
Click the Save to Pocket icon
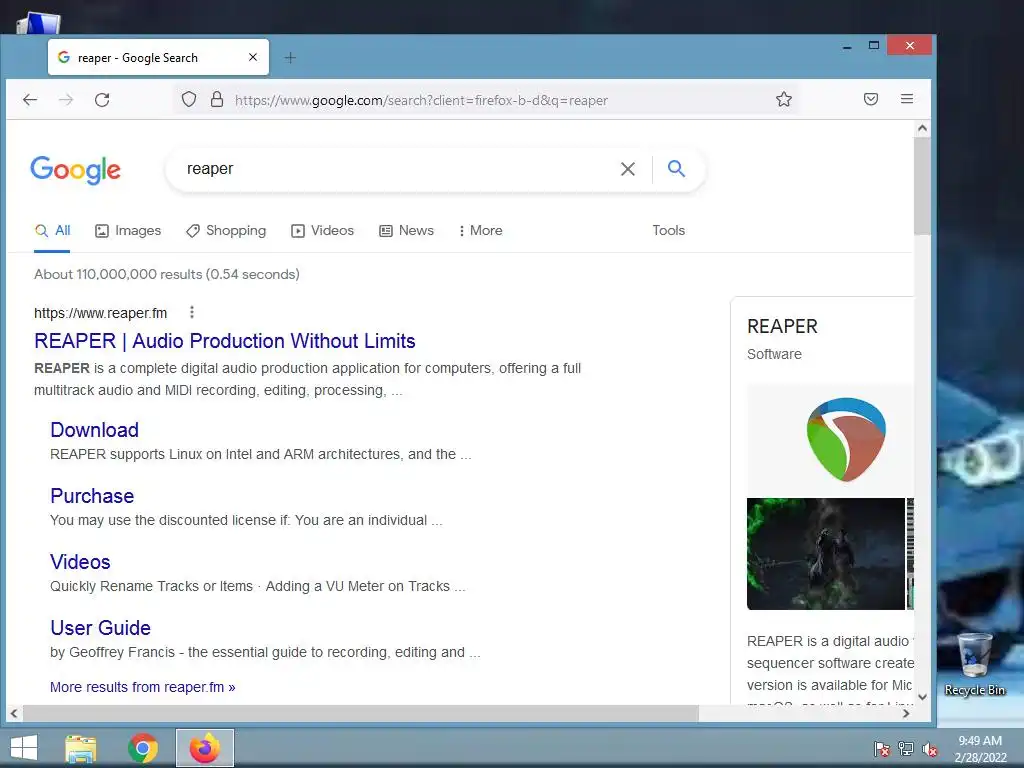tap(871, 99)
